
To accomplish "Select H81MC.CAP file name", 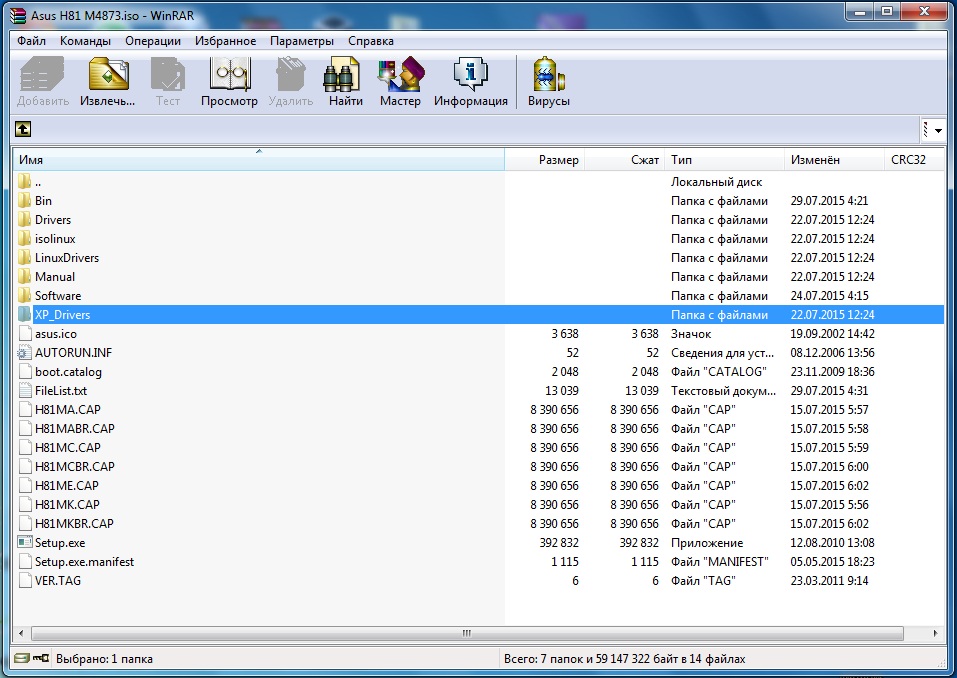I will (68, 447).
